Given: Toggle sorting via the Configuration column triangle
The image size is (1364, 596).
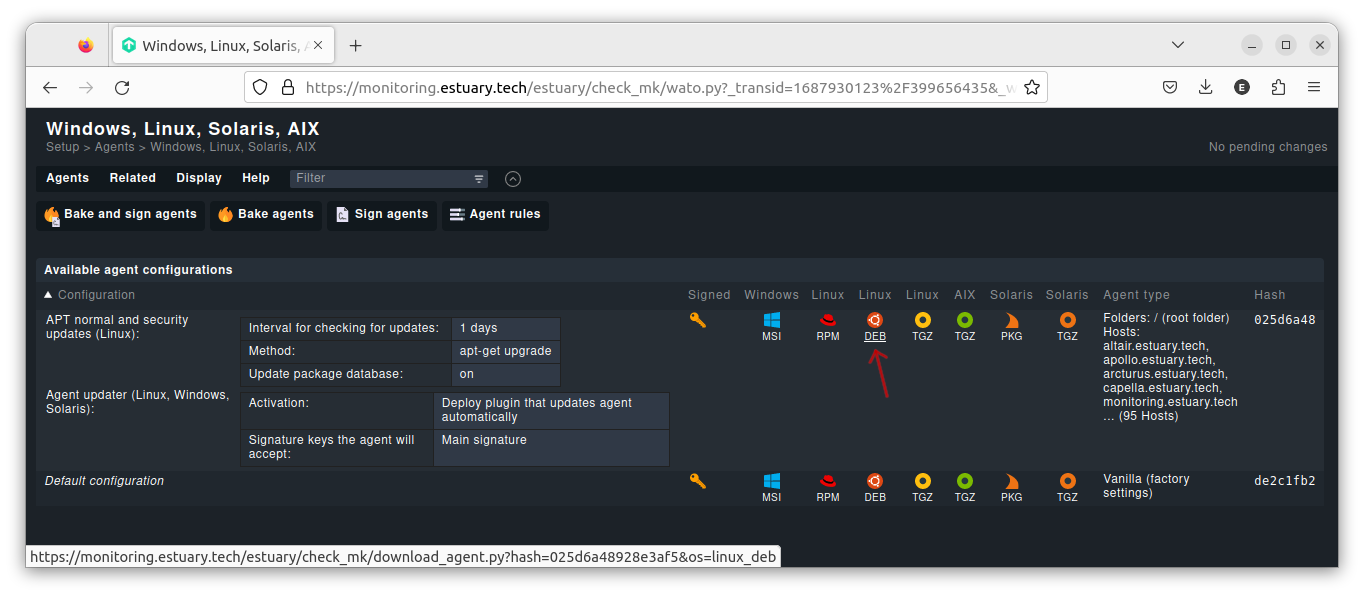Looking at the screenshot, I should tap(48, 294).
